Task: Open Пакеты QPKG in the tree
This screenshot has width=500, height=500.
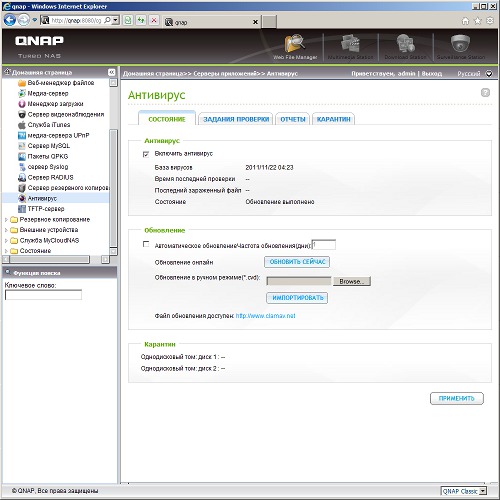Action: point(48,156)
